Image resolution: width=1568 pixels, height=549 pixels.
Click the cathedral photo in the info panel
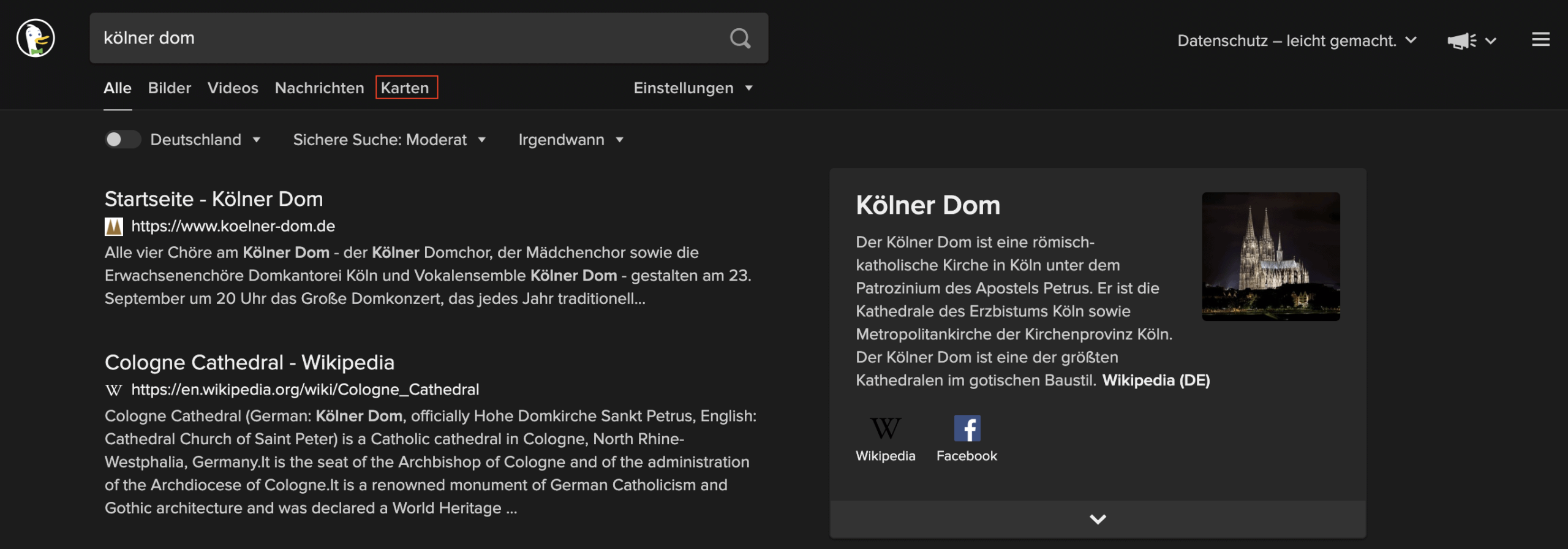pos(1270,257)
